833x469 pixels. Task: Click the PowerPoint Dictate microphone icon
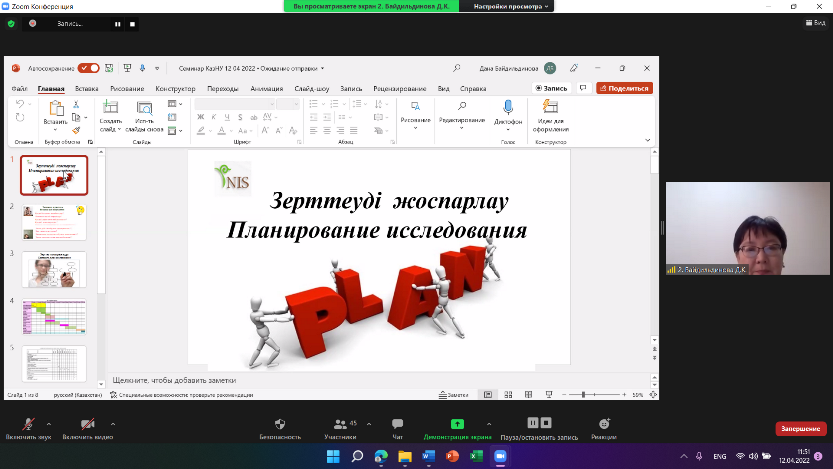(x=508, y=107)
